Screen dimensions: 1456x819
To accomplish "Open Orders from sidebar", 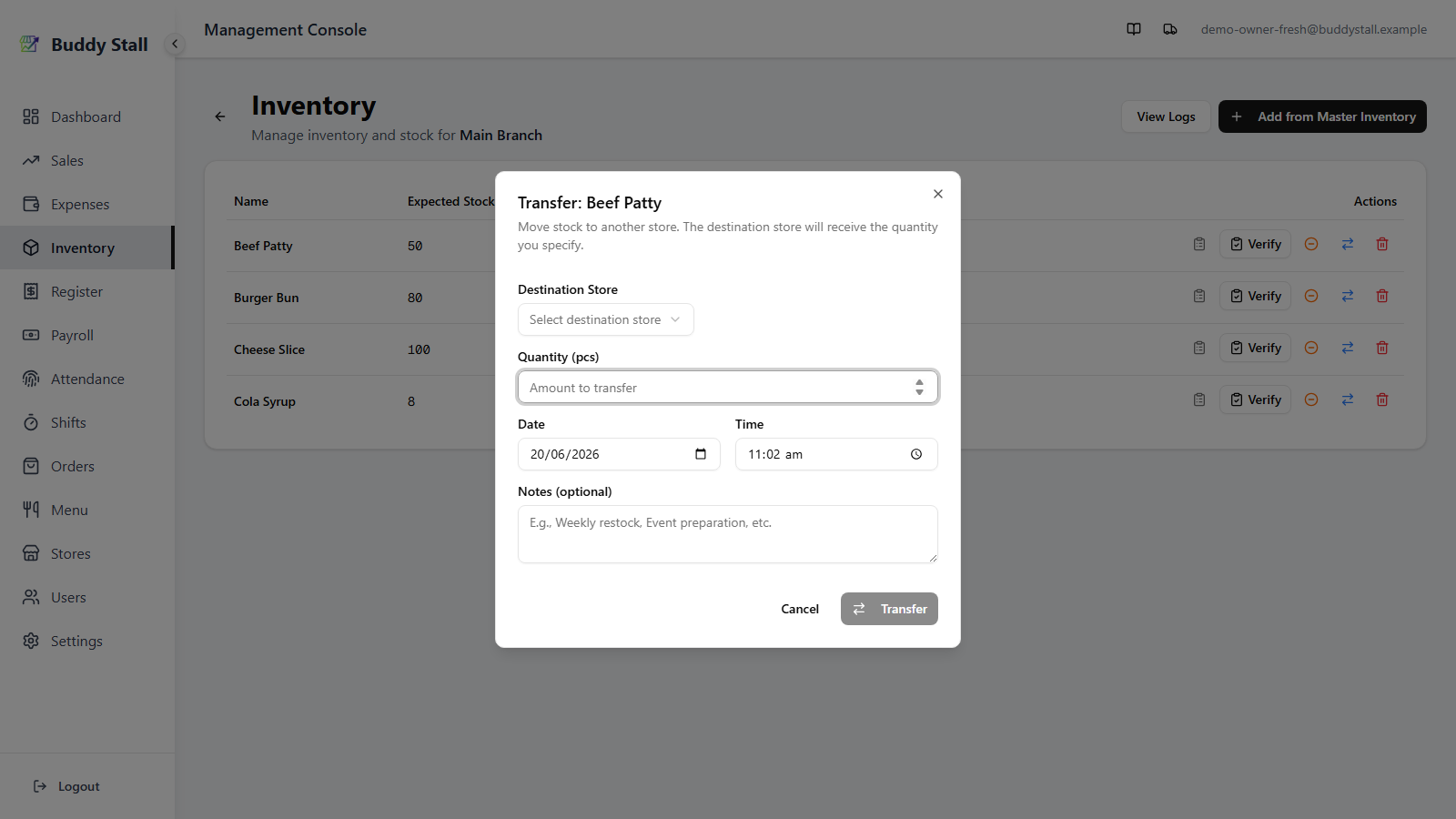I will click(x=86, y=466).
